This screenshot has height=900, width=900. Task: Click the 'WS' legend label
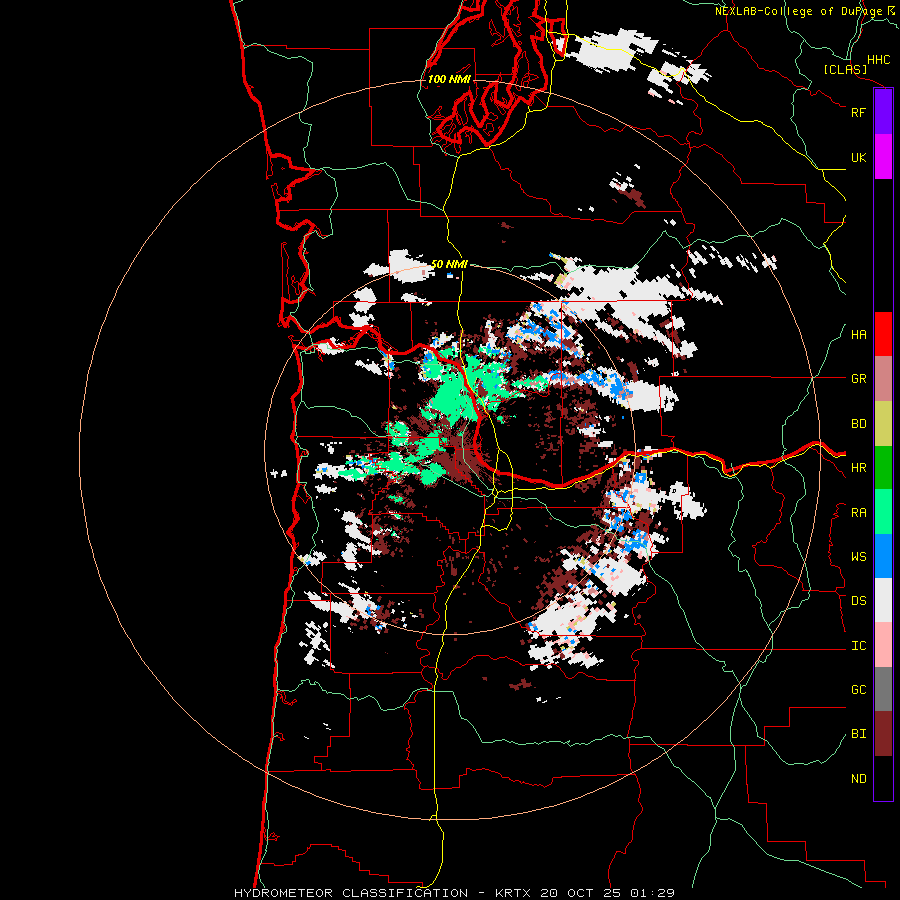(x=858, y=557)
